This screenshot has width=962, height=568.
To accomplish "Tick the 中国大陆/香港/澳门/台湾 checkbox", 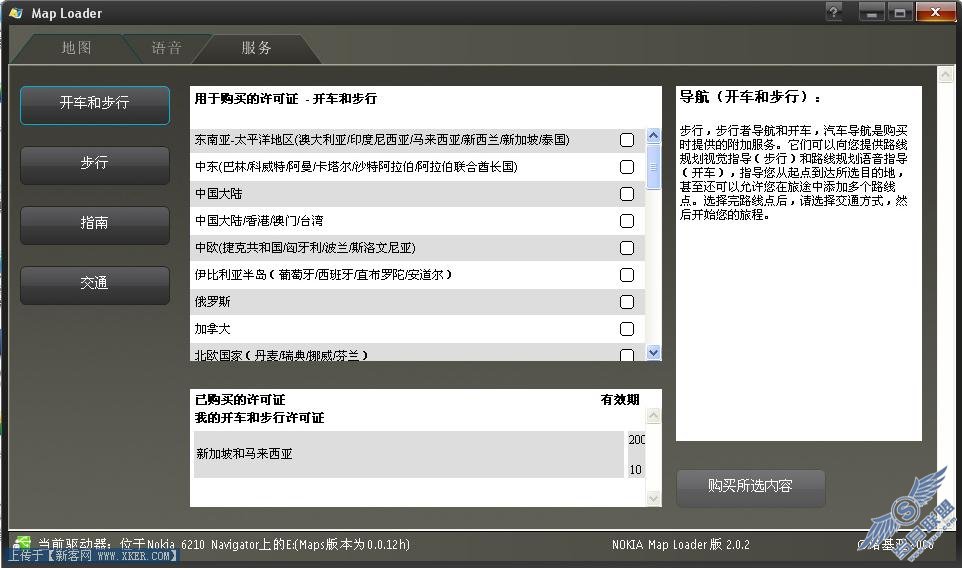I will coord(626,221).
